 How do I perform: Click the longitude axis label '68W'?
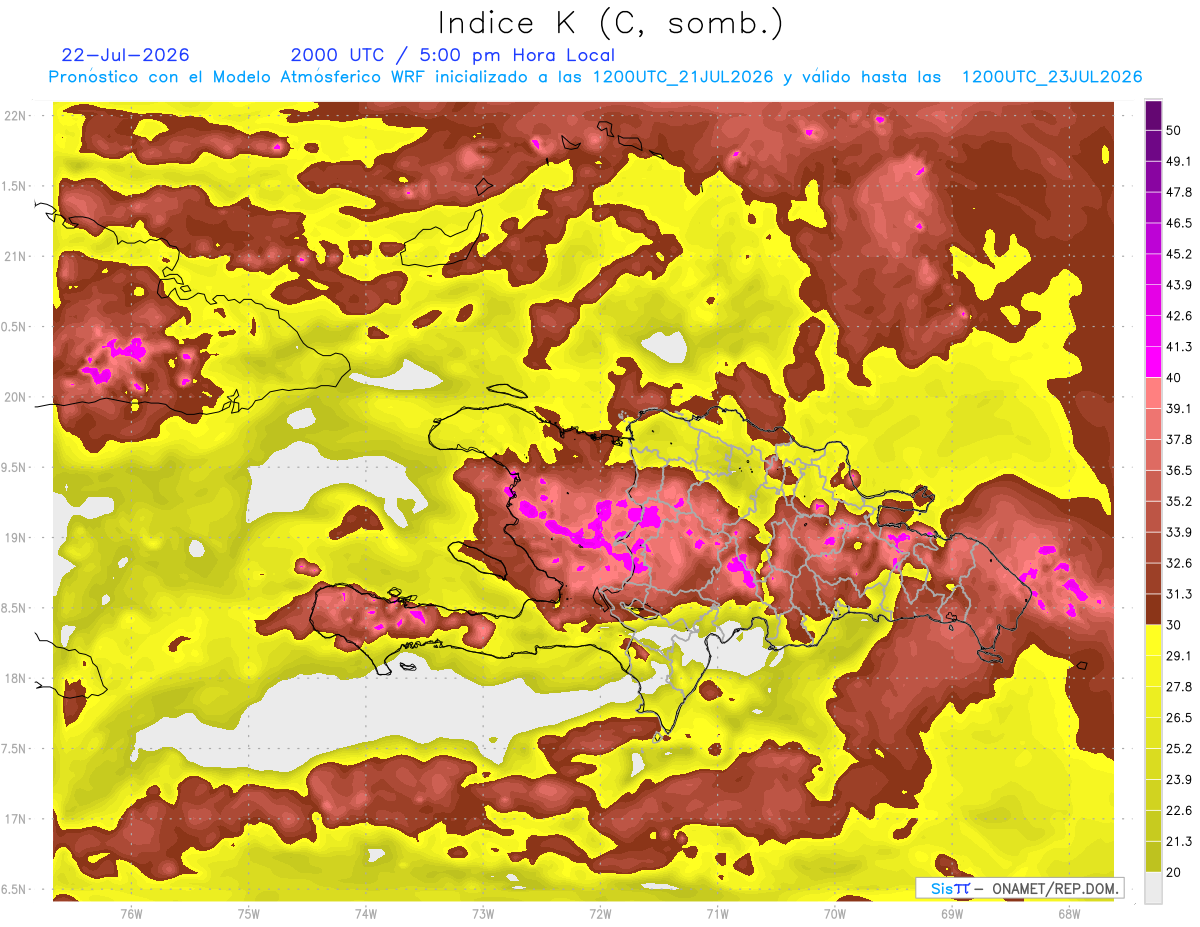coord(1069,913)
